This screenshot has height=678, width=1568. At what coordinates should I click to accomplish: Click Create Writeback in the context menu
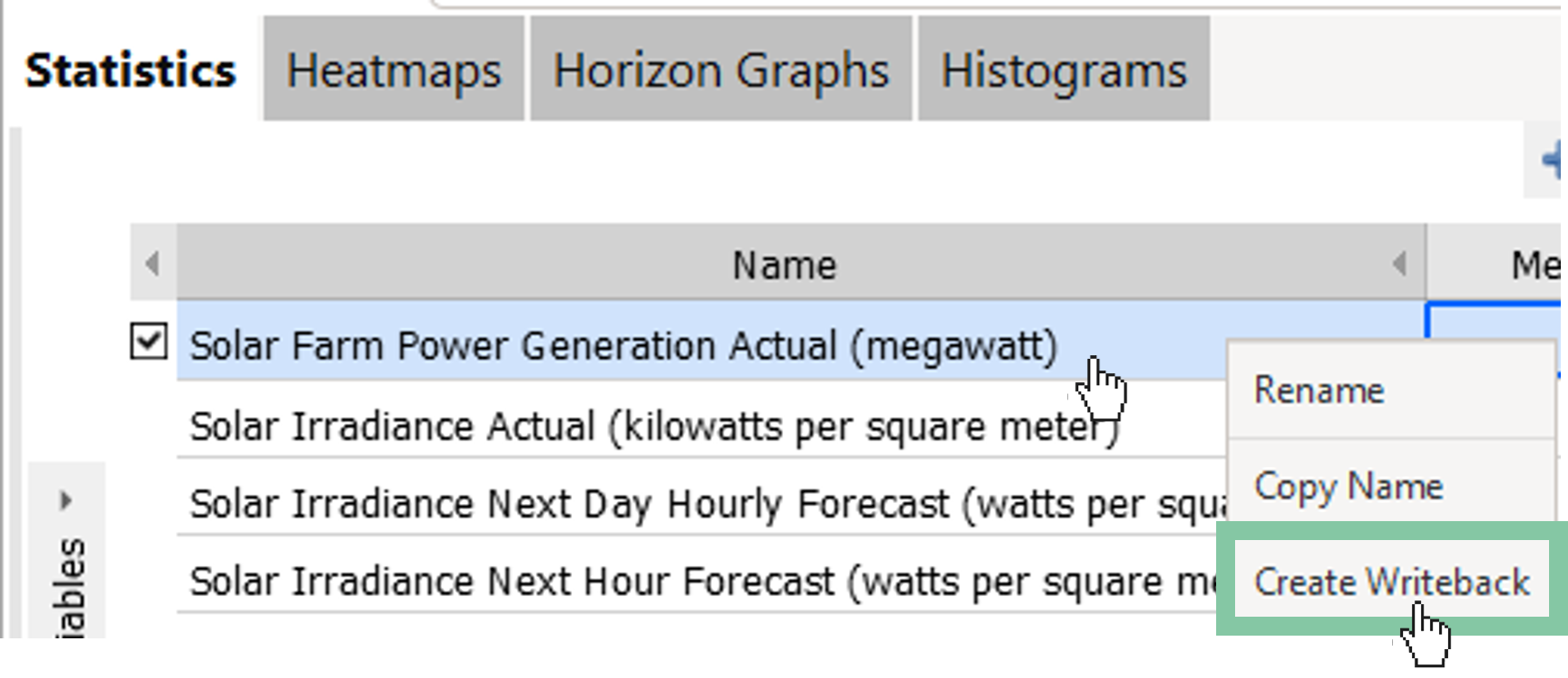pyautogui.click(x=1391, y=582)
